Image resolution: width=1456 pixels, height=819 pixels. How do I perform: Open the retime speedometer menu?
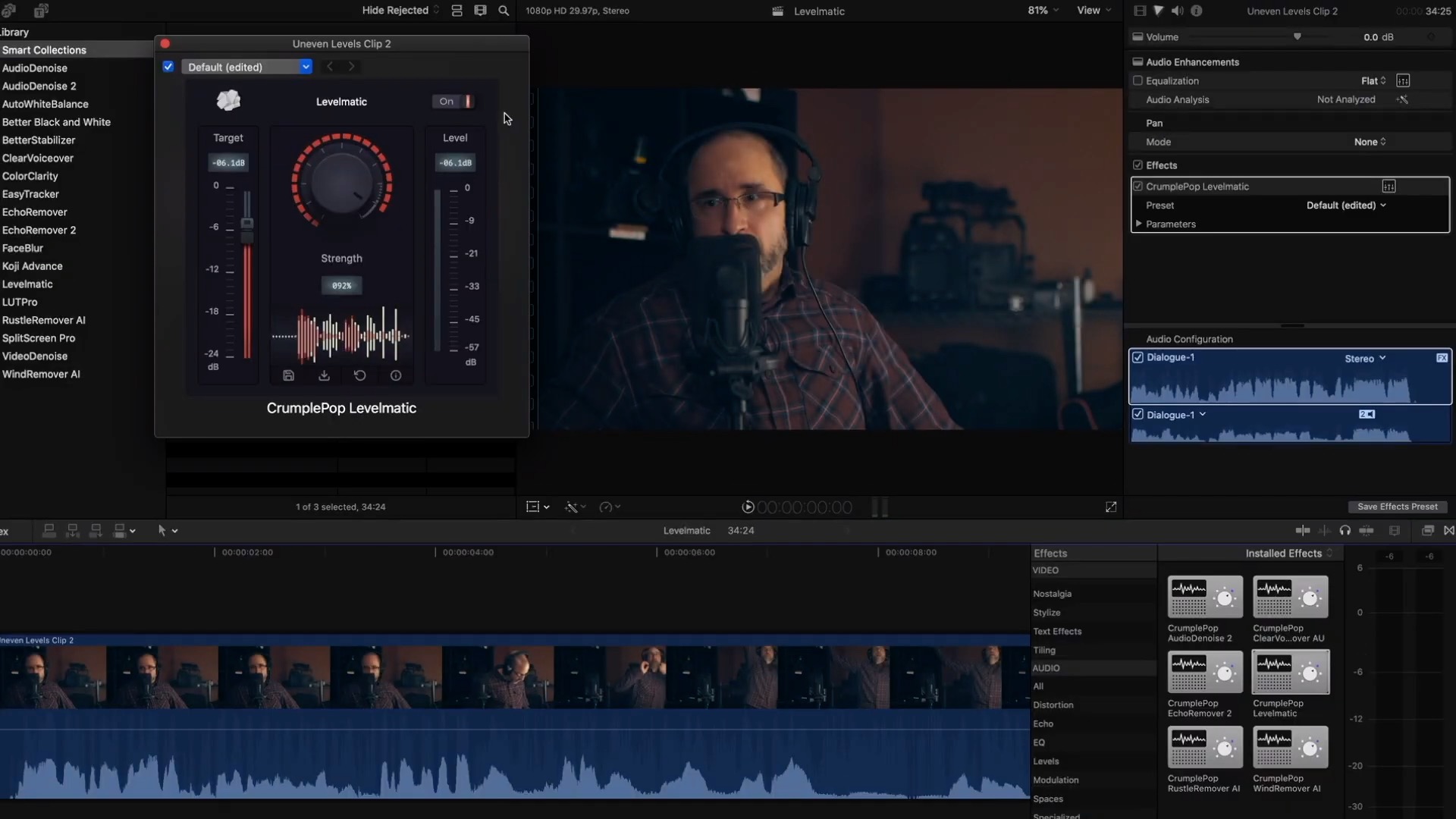[610, 507]
